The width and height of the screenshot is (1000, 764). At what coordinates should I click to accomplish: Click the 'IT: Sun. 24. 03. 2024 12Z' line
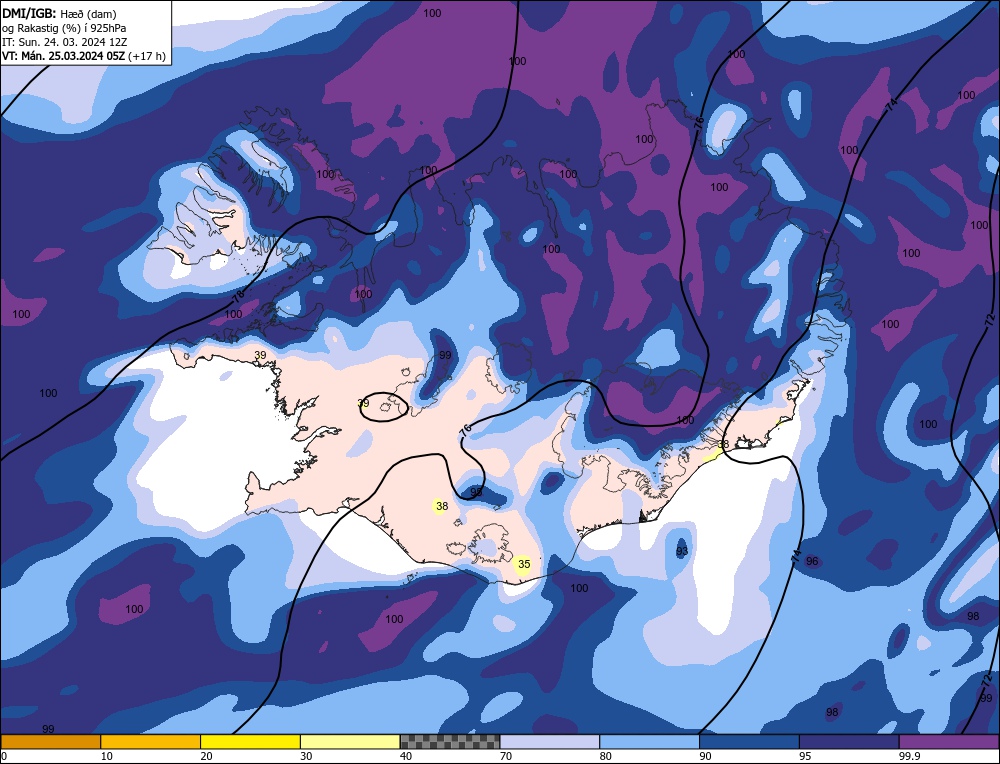(x=64, y=42)
